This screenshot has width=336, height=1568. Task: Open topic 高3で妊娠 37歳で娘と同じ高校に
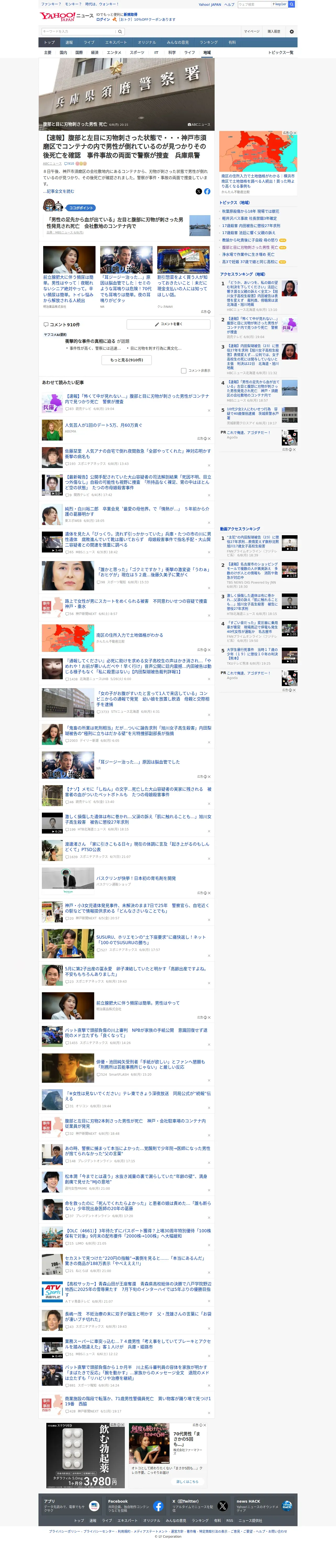pos(250,262)
